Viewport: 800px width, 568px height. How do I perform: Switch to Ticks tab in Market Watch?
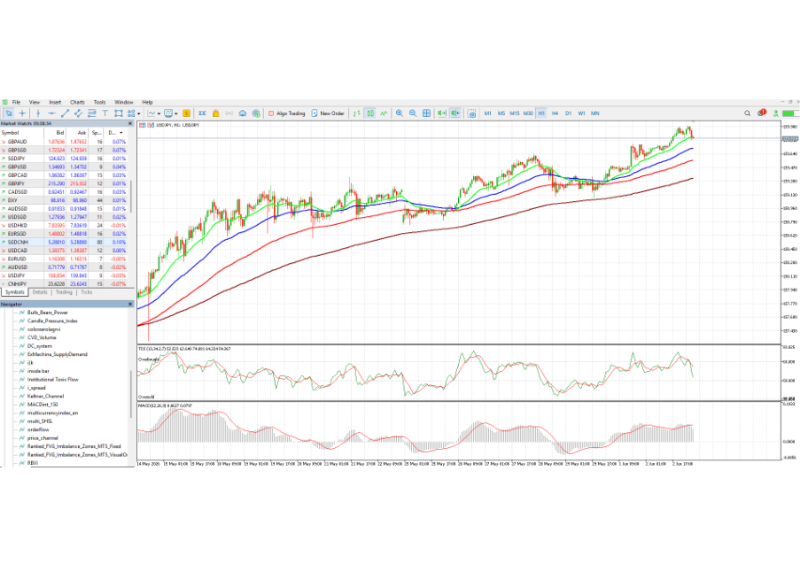click(x=86, y=292)
